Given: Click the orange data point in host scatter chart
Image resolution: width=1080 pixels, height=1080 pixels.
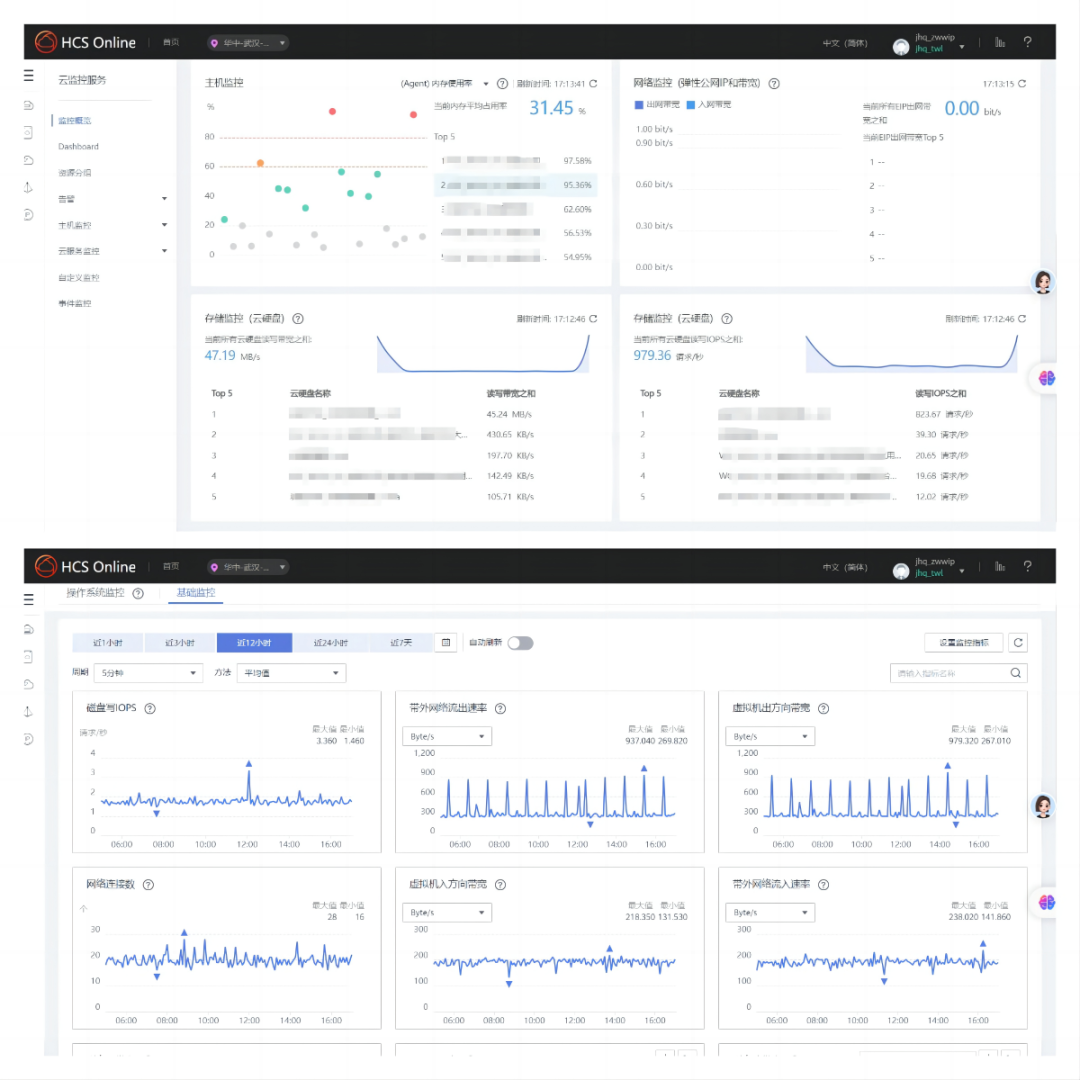Looking at the screenshot, I should point(260,163).
